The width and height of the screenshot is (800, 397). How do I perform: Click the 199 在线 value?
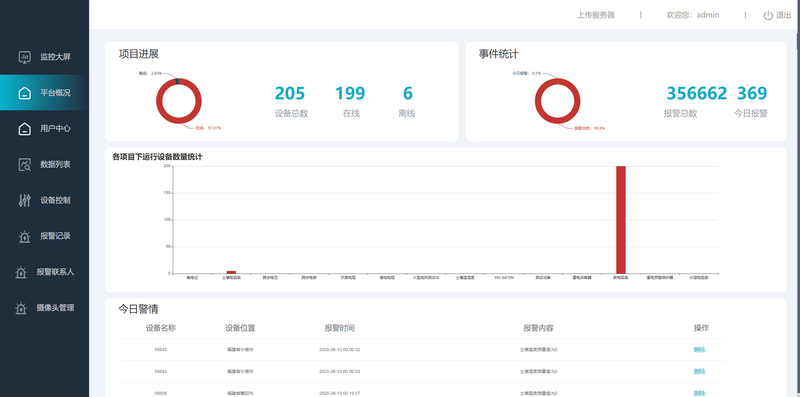click(350, 93)
